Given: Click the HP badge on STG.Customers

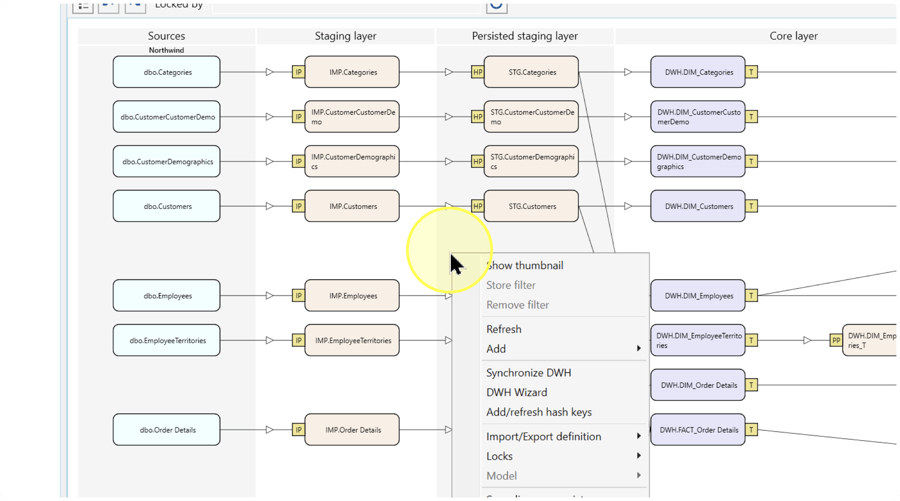Looking at the screenshot, I should [x=478, y=207].
